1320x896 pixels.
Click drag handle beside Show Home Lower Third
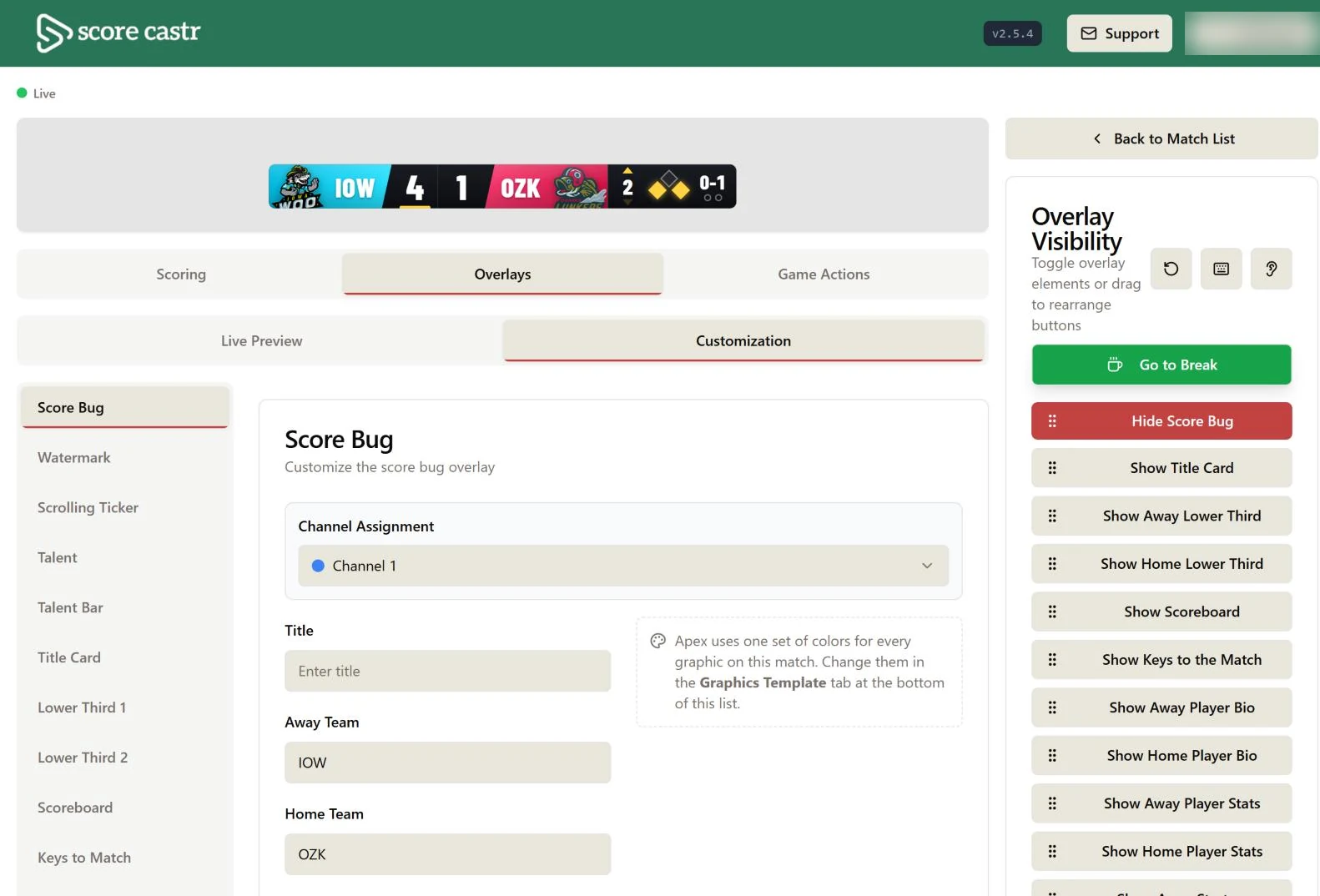(1052, 564)
